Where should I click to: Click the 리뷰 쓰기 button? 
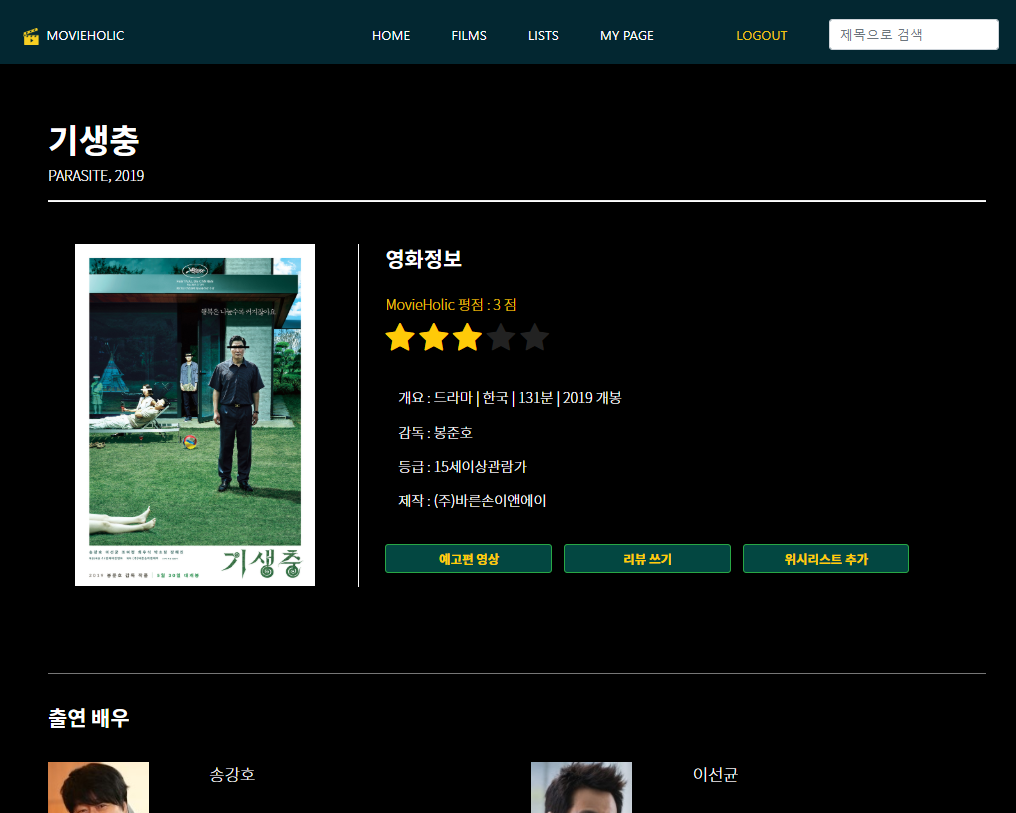(647, 558)
